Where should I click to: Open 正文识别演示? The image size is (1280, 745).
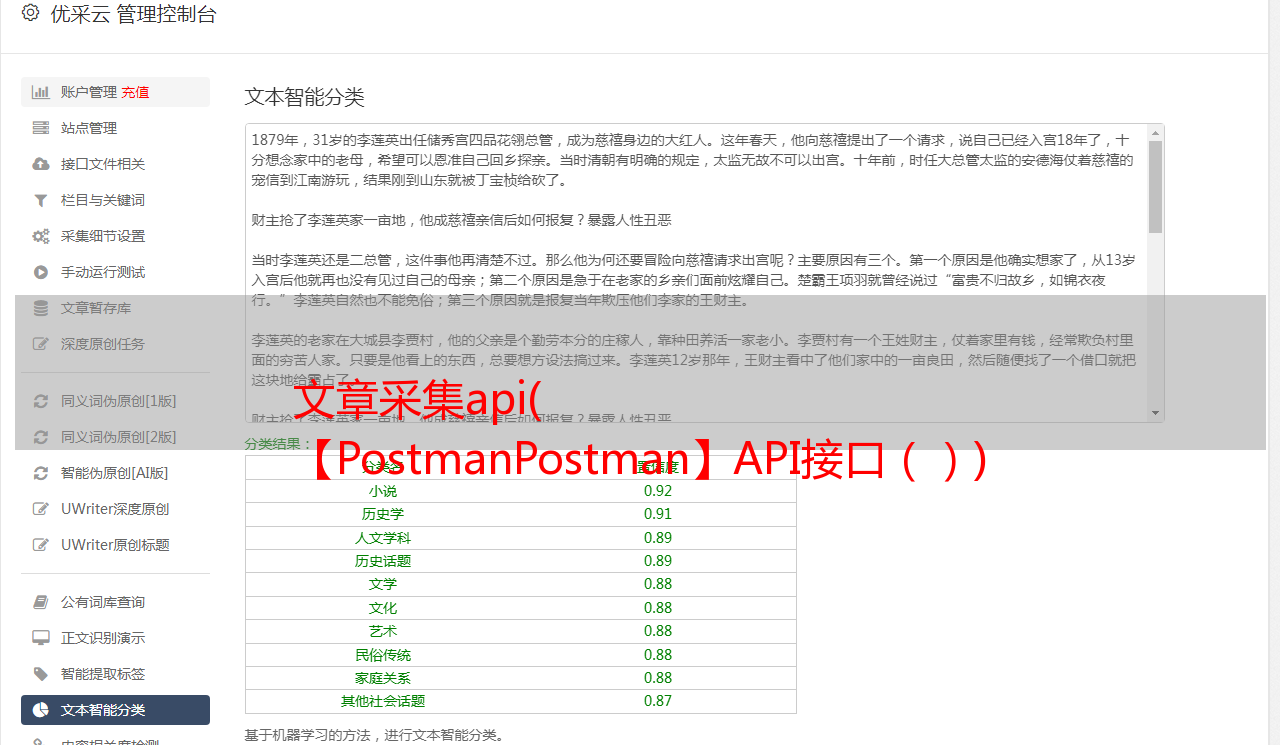tap(115, 638)
